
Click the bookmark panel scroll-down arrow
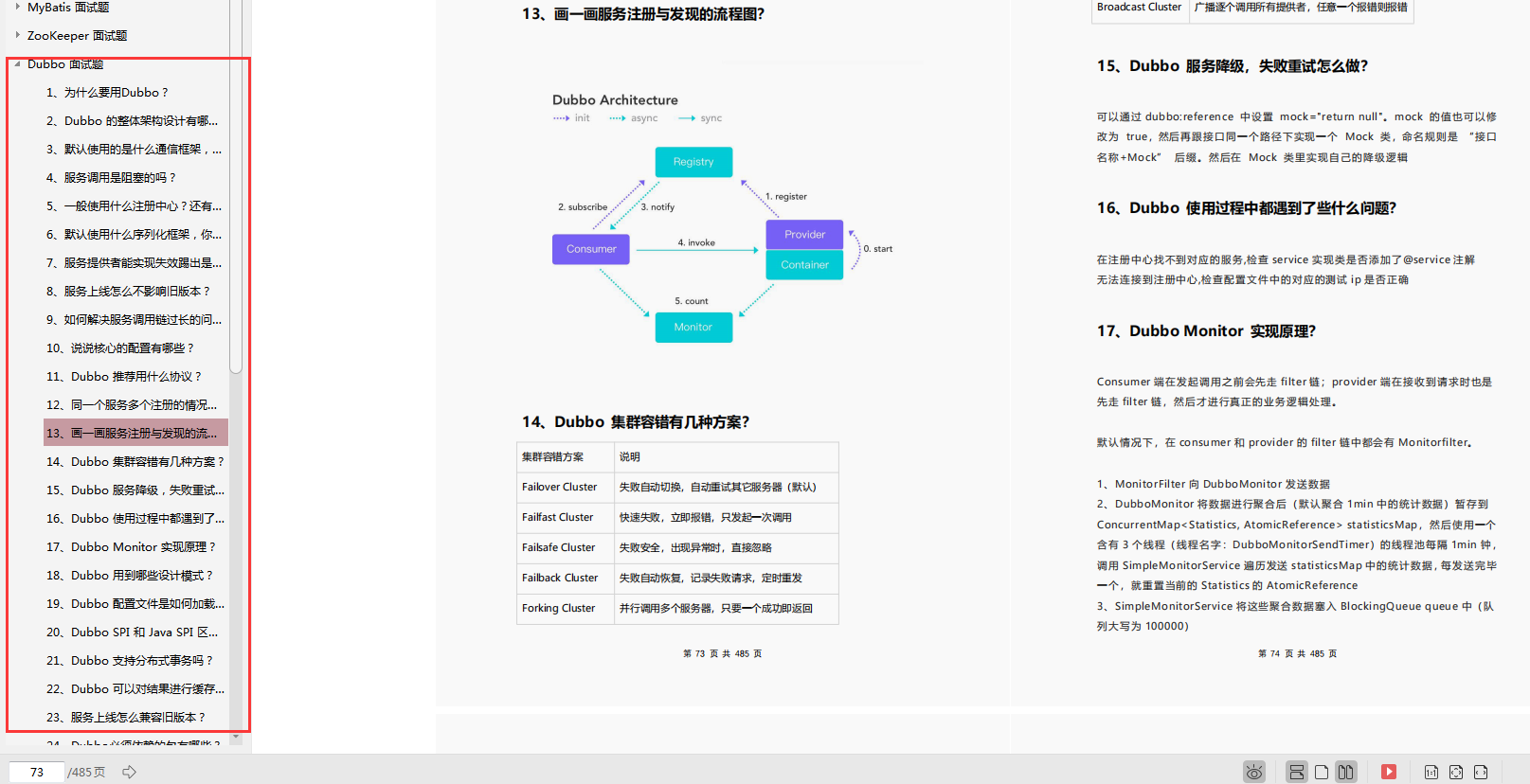[x=236, y=738]
